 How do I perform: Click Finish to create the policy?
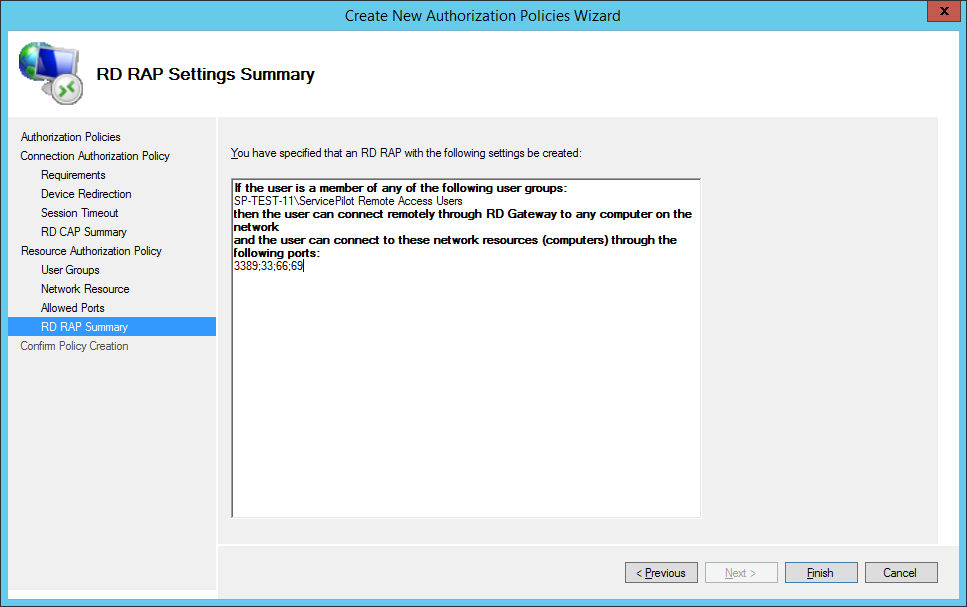click(x=820, y=573)
